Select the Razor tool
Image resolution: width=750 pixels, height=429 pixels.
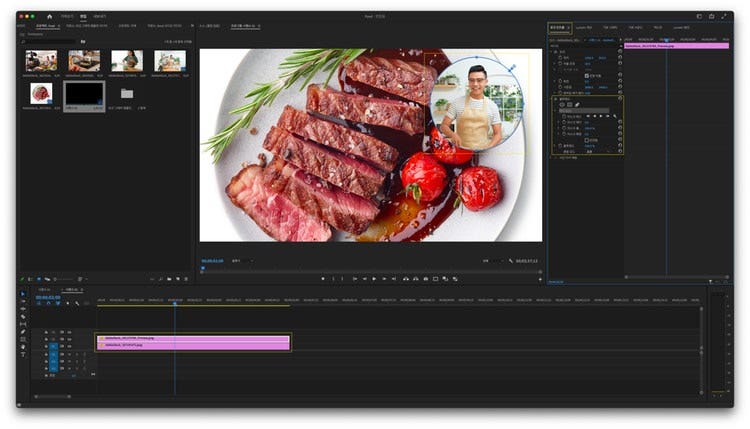coord(22,317)
